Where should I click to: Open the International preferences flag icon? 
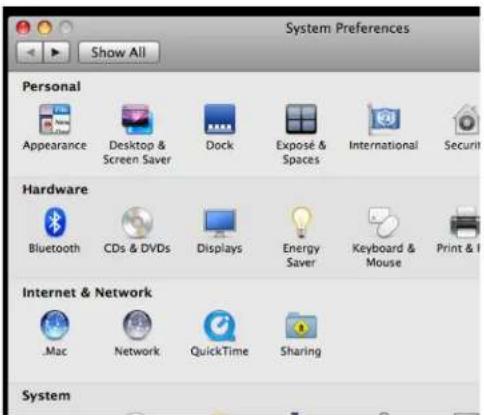pos(383,118)
